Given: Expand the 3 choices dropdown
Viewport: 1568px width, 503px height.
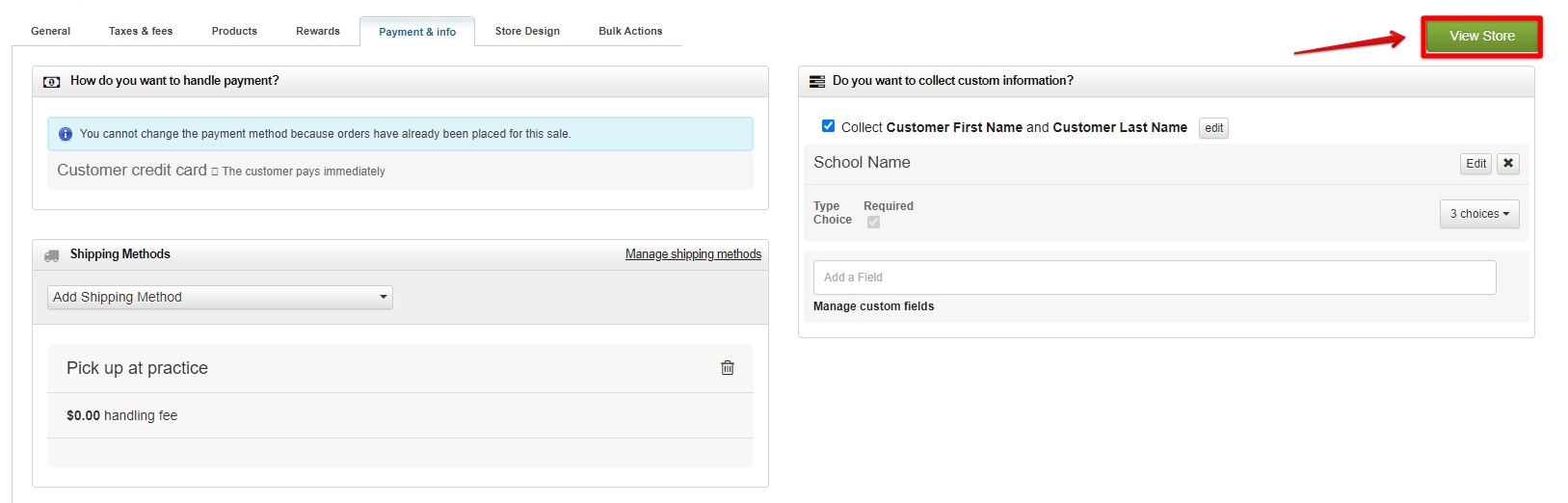Looking at the screenshot, I should pos(1479,214).
